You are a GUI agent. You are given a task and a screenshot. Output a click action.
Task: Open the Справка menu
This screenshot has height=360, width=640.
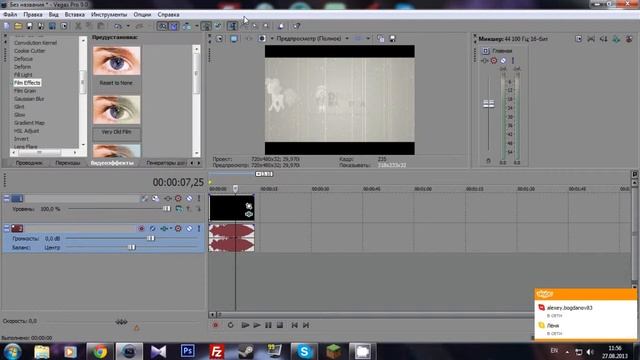pyautogui.click(x=168, y=14)
